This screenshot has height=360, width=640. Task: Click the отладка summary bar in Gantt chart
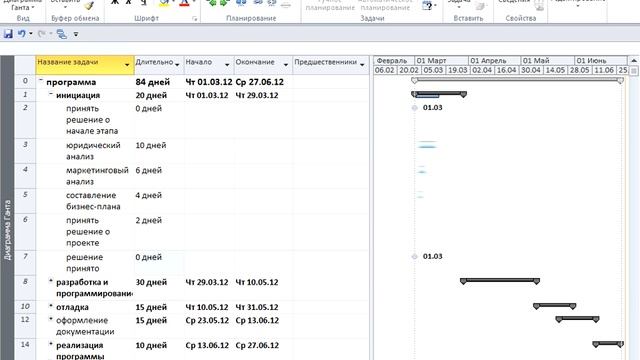tap(555, 306)
